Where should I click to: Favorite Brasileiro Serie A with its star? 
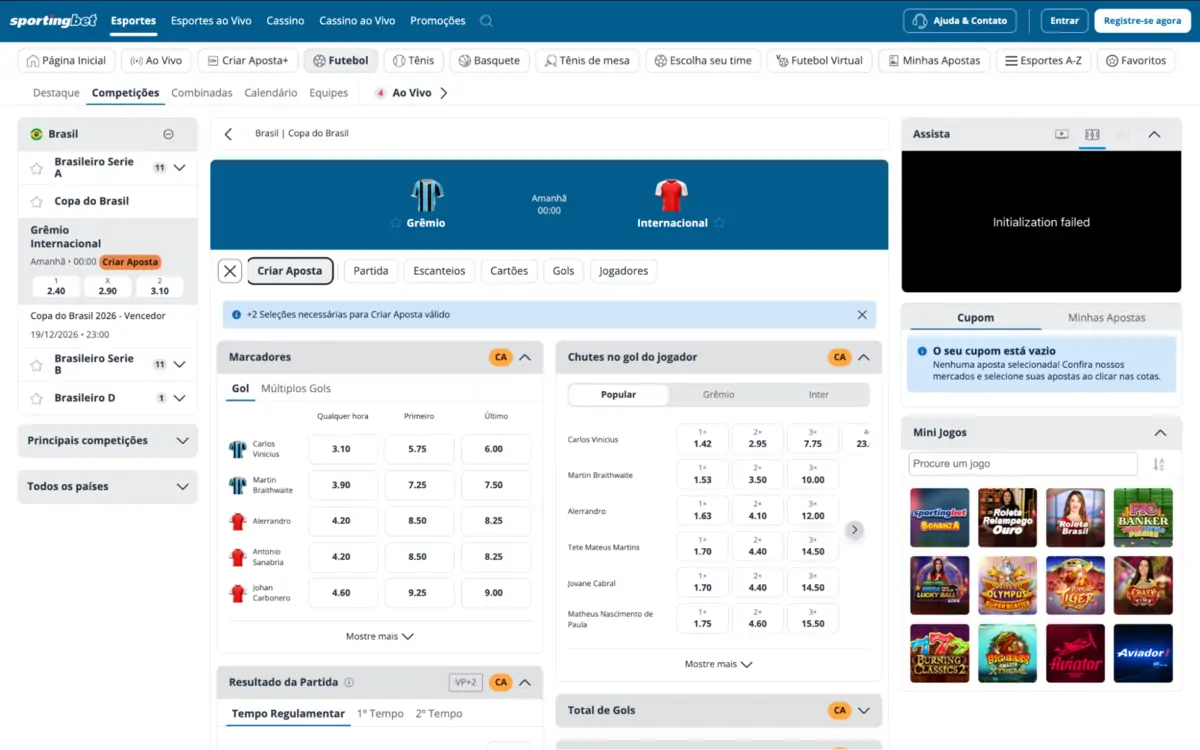(37, 168)
